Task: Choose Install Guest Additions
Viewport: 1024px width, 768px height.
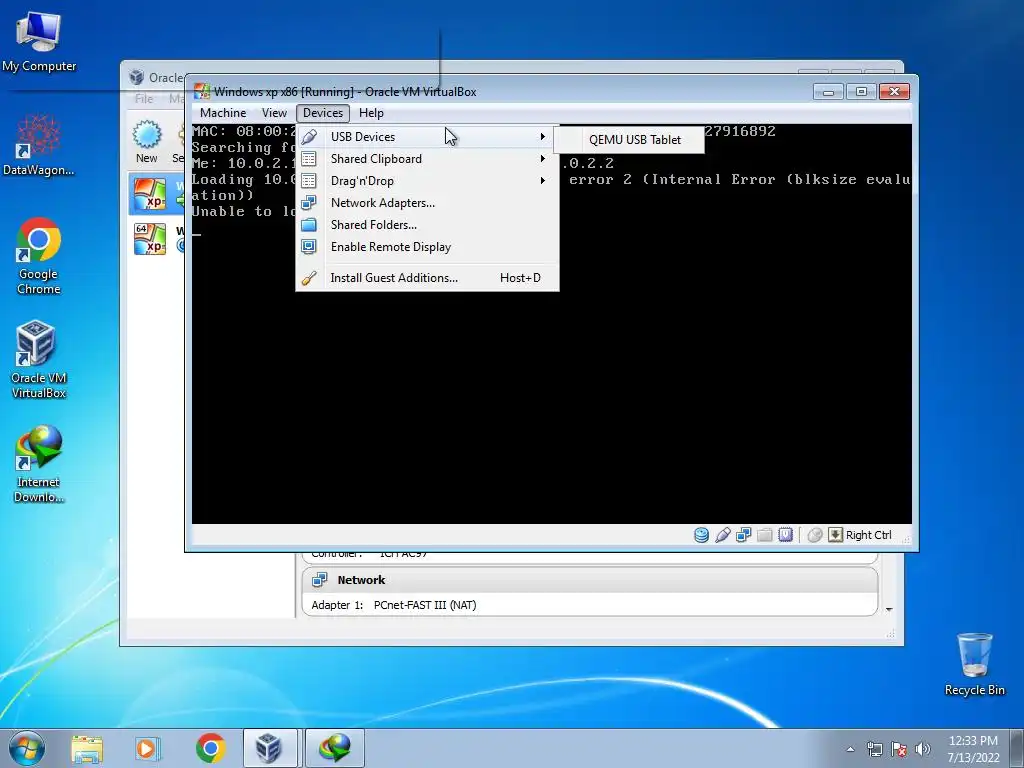Action: [x=427, y=278]
